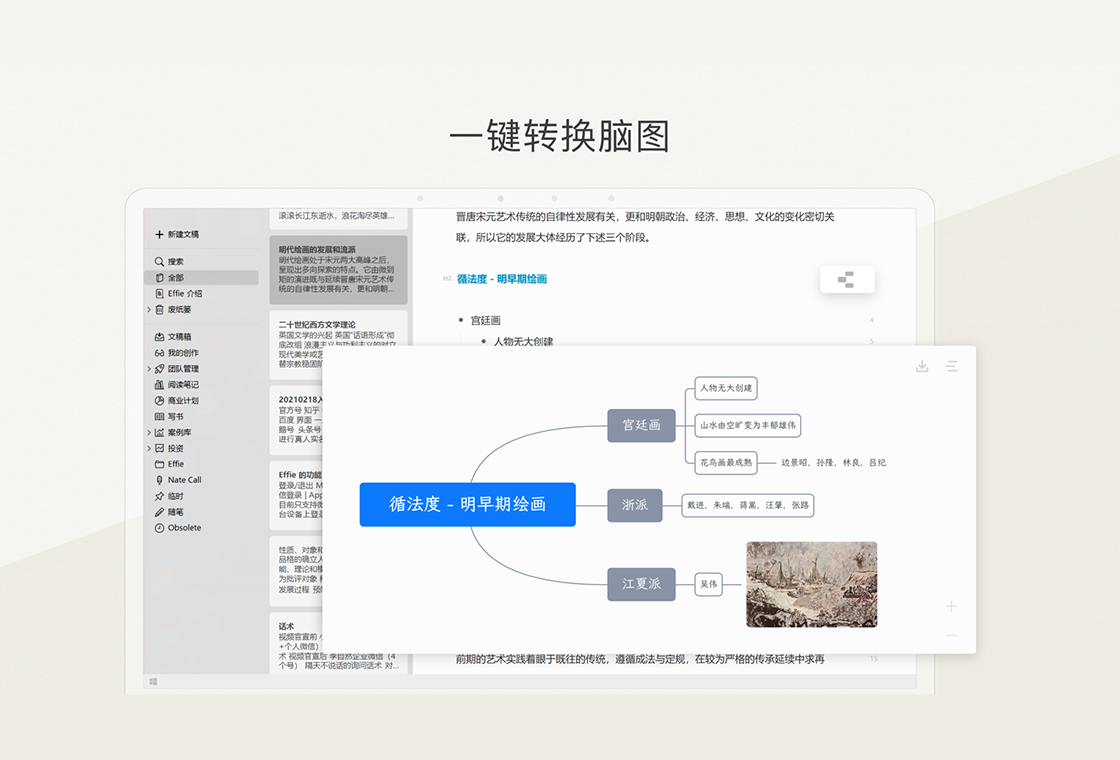Open the Nate Call folder
This screenshot has height=760, width=1120.
point(184,480)
